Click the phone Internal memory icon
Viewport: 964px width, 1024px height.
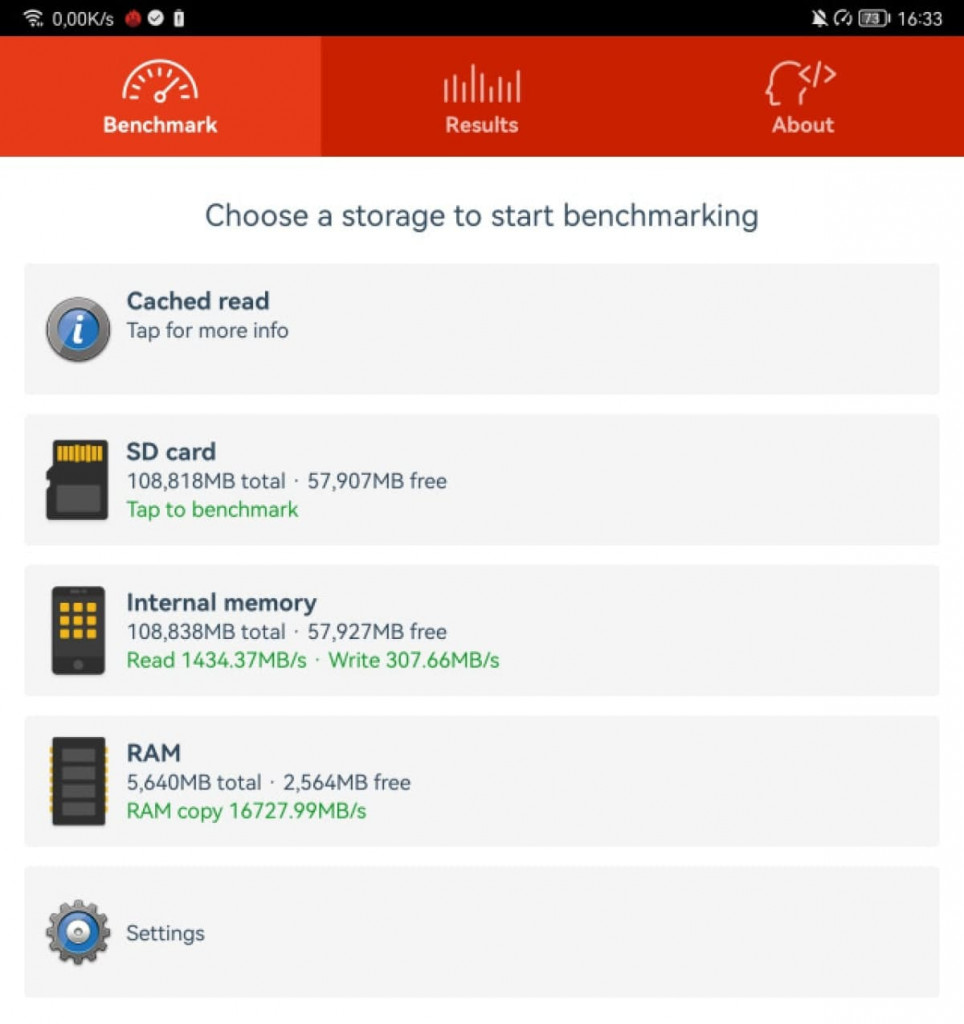point(78,630)
